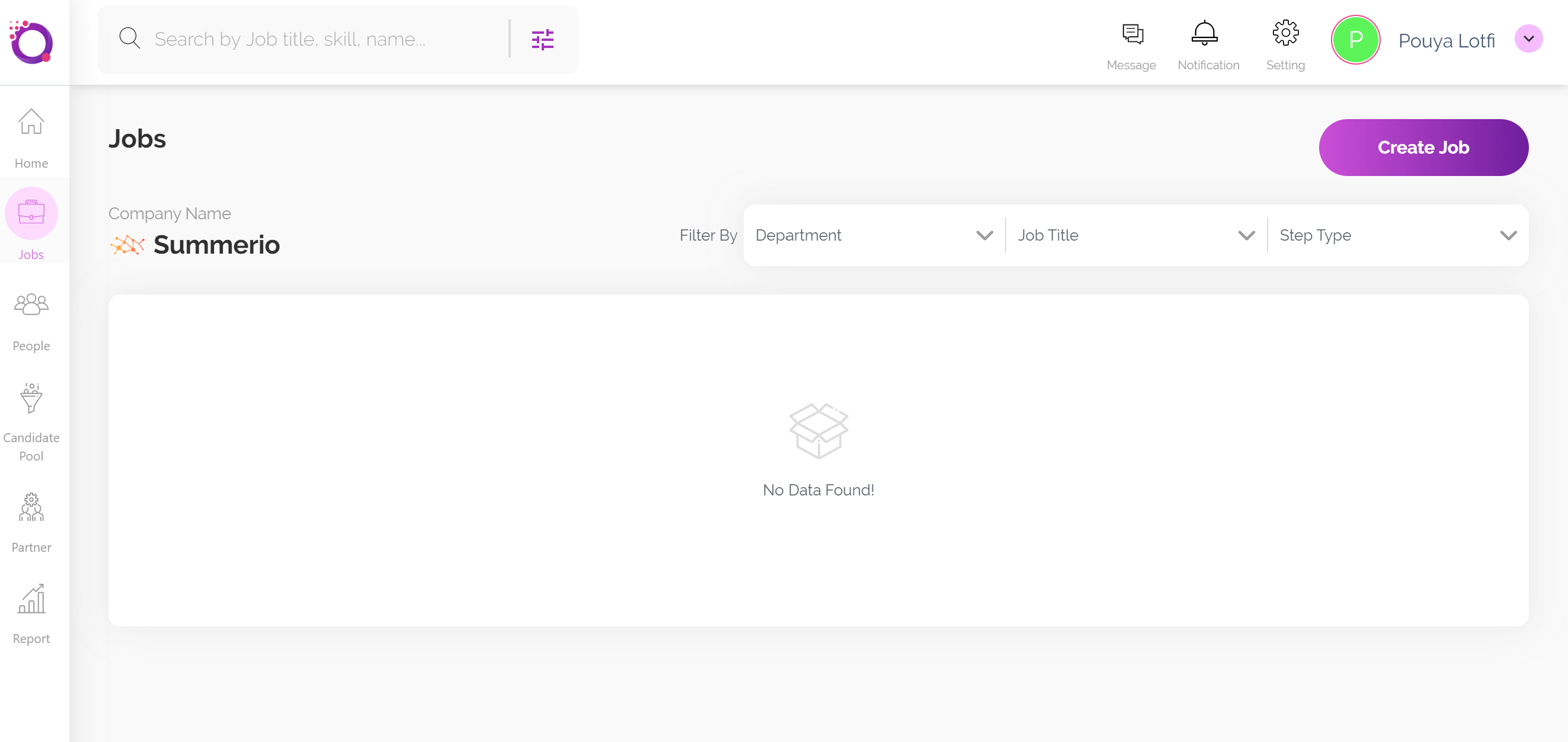Open the People group icon
1568x742 pixels.
[x=31, y=305]
